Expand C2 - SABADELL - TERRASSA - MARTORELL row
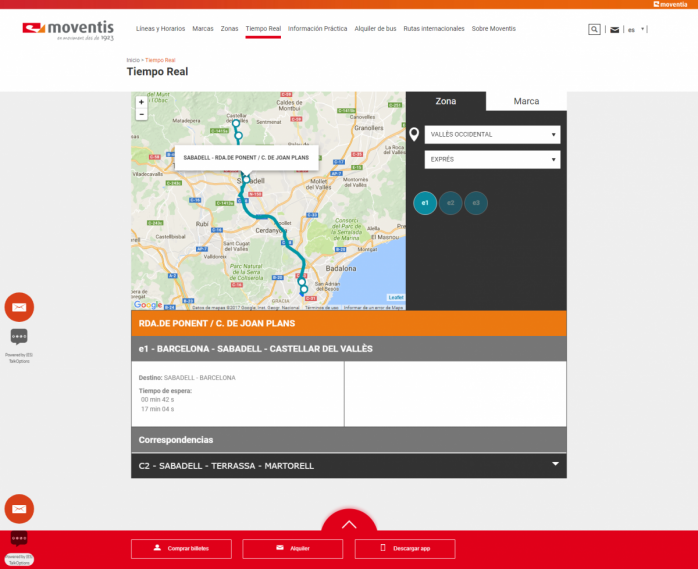 349,466
